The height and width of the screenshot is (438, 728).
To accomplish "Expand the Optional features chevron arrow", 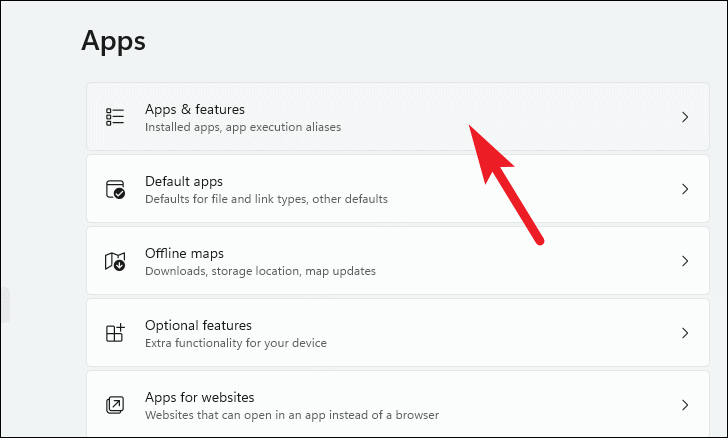I will 685,333.
